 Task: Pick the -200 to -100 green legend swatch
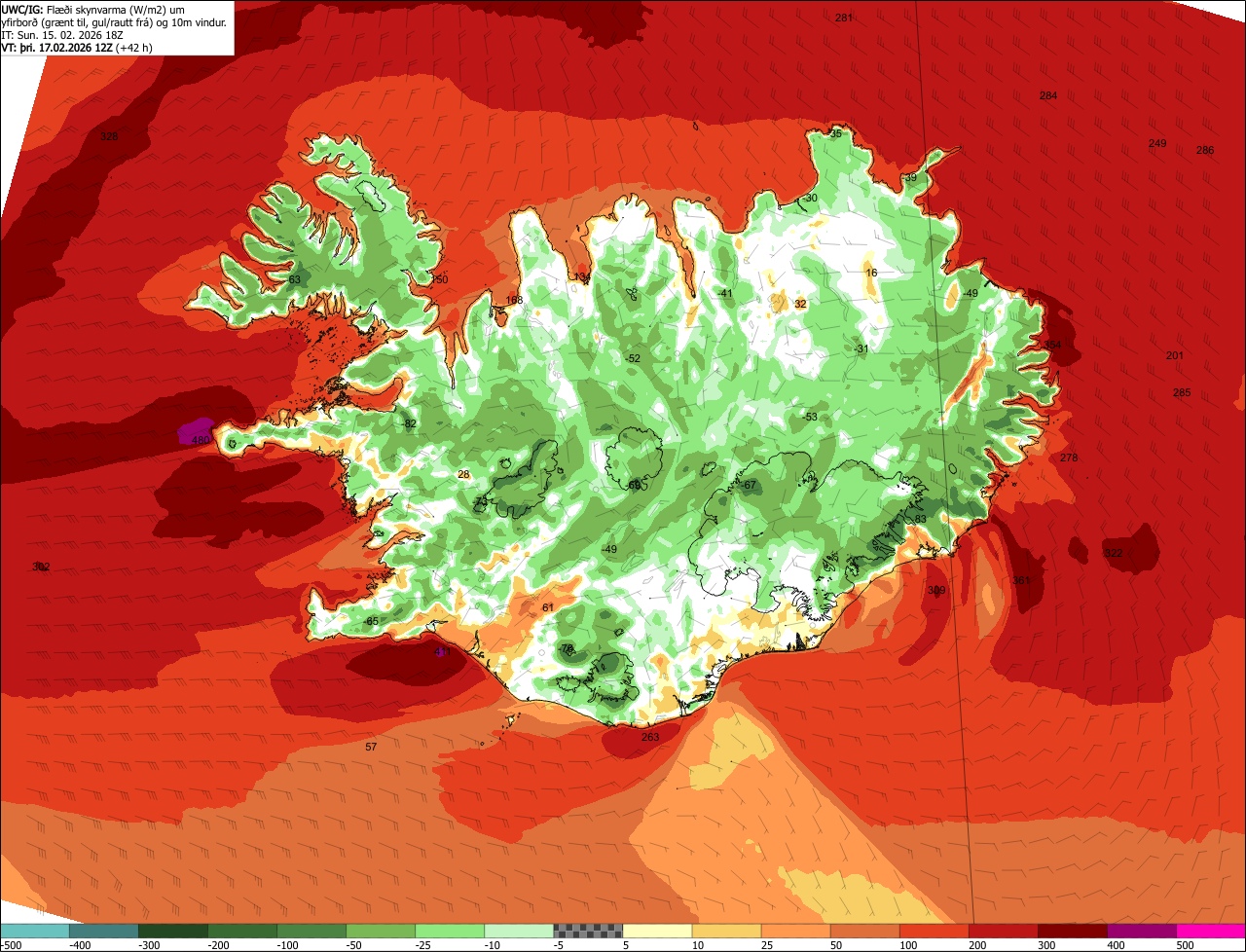[x=242, y=931]
